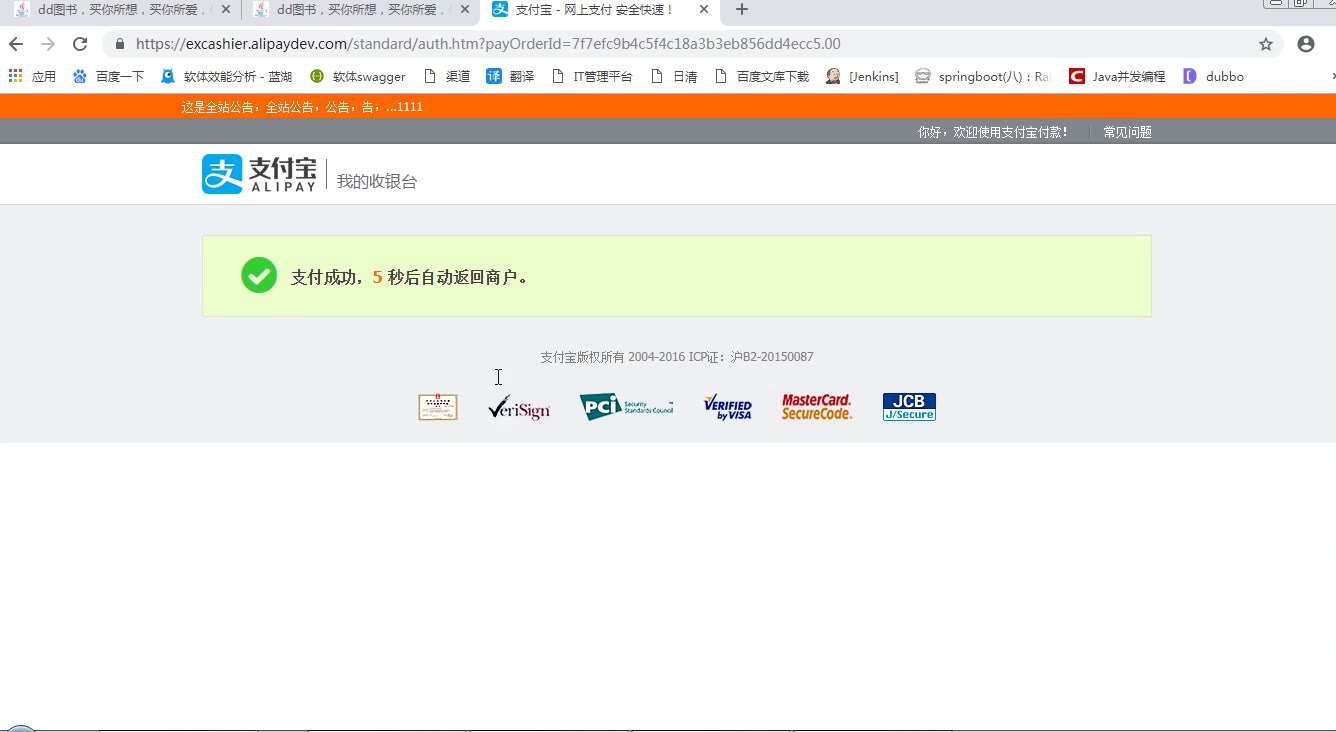Open the 百度一下 bookmark
1336x732 pixels.
coord(108,76)
